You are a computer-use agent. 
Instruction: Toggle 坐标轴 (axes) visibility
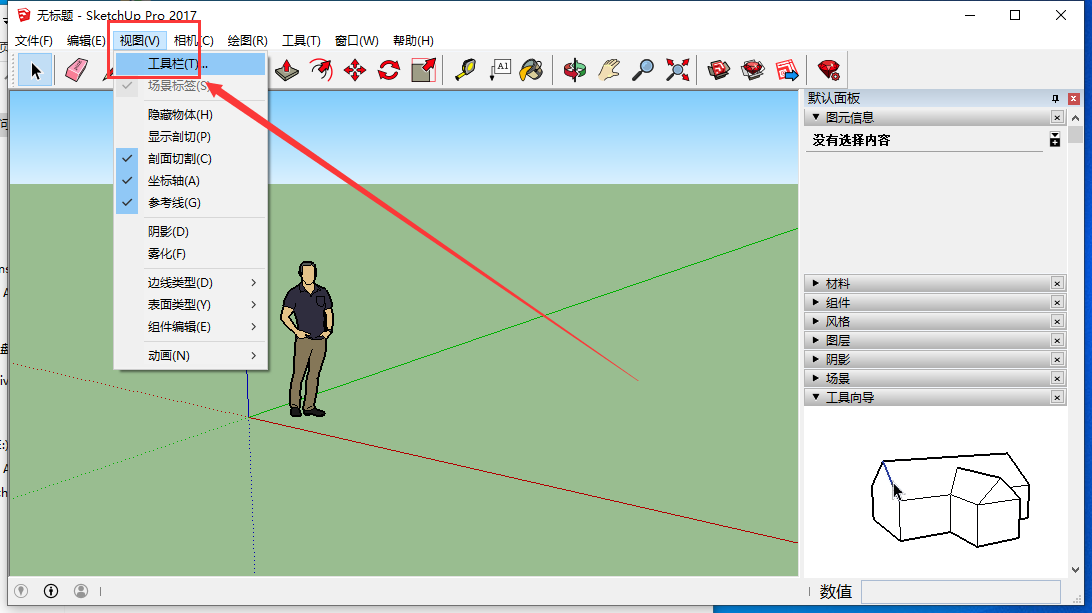tap(174, 181)
